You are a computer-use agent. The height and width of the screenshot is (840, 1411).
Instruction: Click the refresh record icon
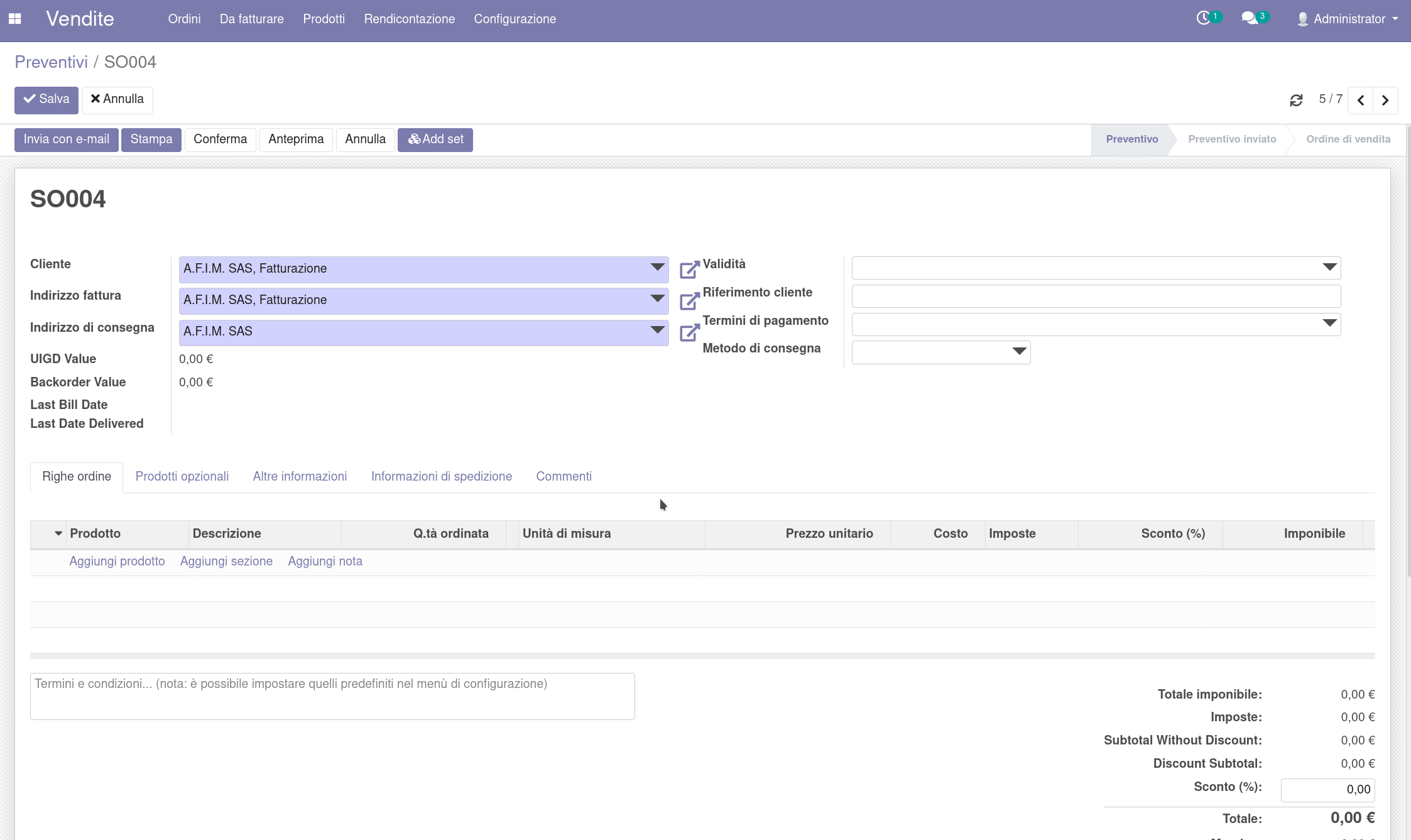(x=1296, y=101)
